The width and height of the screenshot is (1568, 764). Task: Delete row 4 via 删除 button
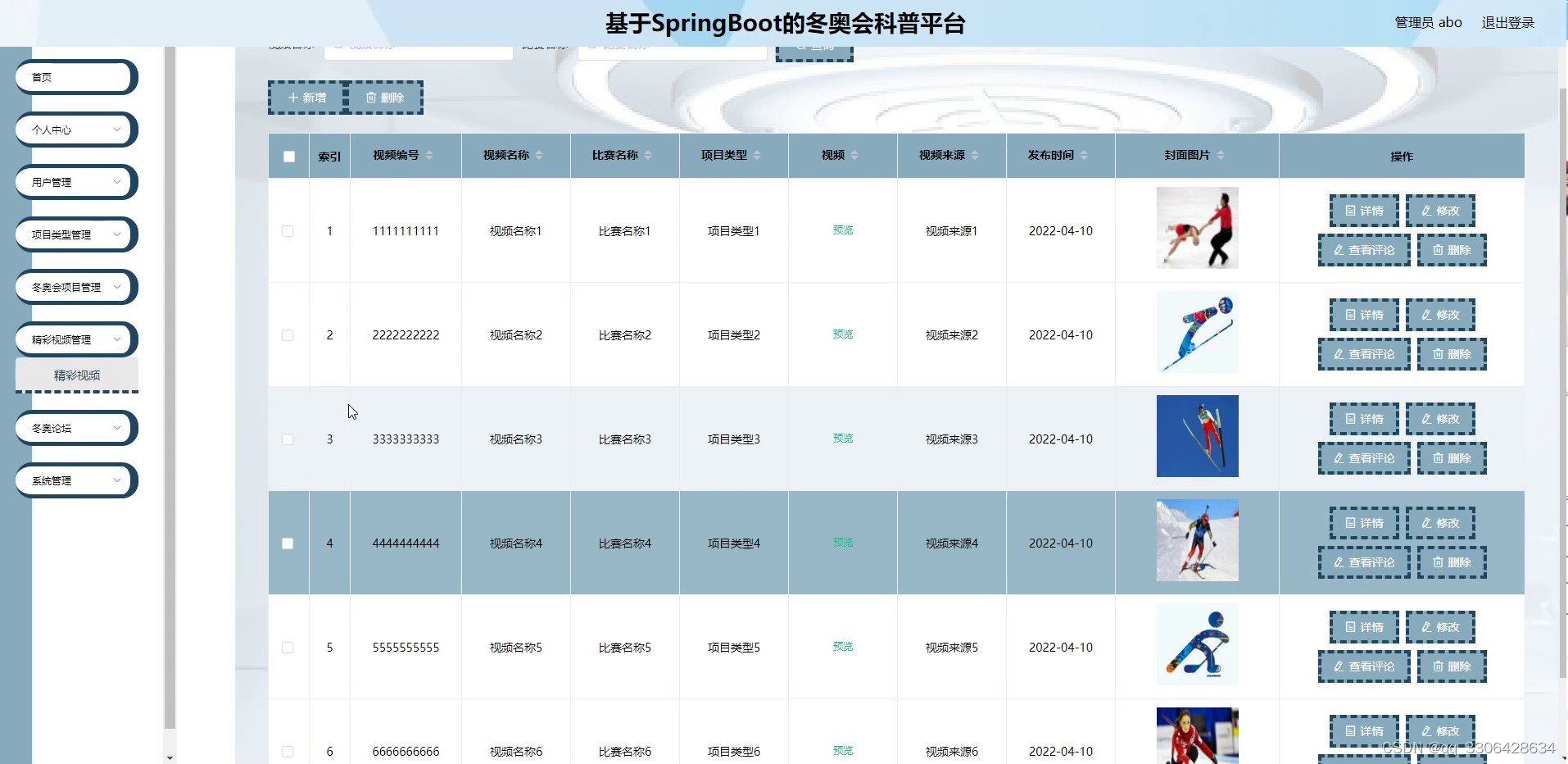[x=1452, y=562]
